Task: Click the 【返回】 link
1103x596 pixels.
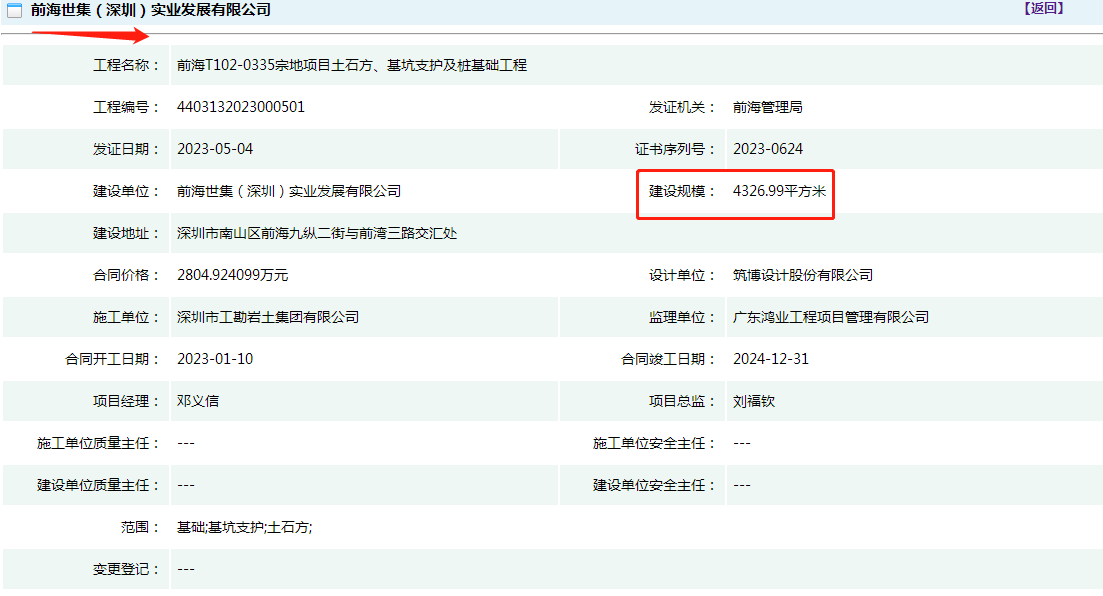Action: [1043, 9]
